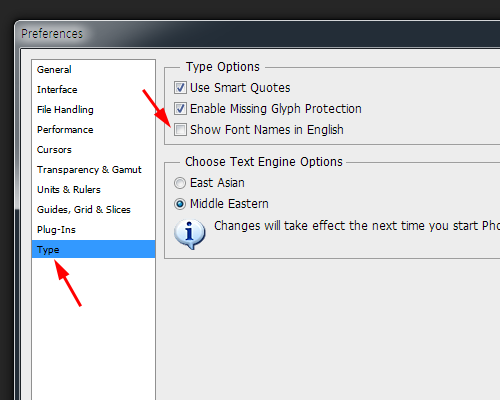The height and width of the screenshot is (400, 500).
Task: Select Plug-Ins in the preferences list
Action: click(x=93, y=230)
